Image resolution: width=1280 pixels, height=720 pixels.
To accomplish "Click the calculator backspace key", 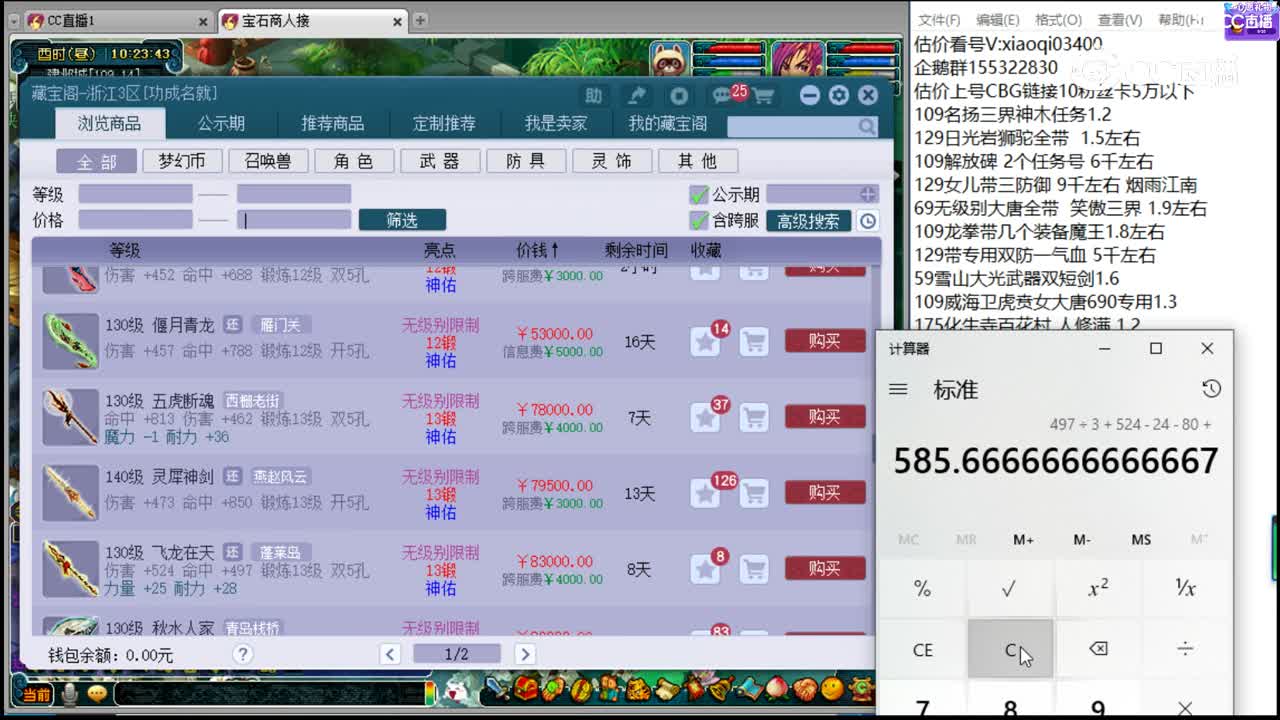I will coord(1097,649).
